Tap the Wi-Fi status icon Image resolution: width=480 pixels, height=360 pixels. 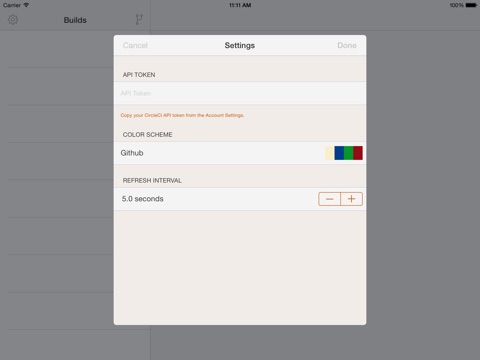click(26, 5)
